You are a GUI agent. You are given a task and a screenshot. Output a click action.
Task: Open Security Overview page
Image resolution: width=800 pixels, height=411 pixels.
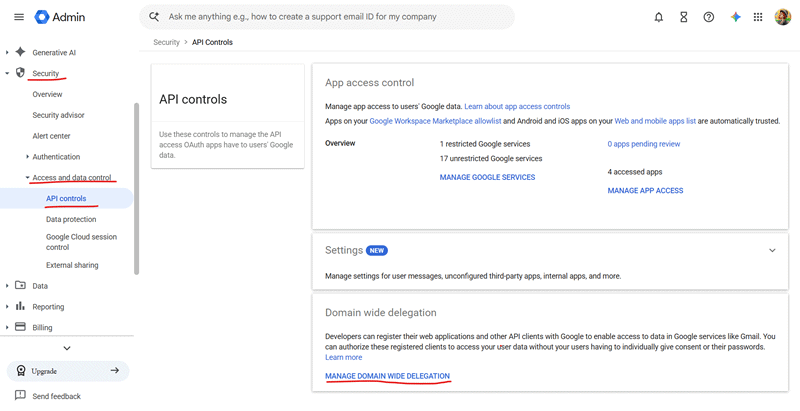coord(47,94)
